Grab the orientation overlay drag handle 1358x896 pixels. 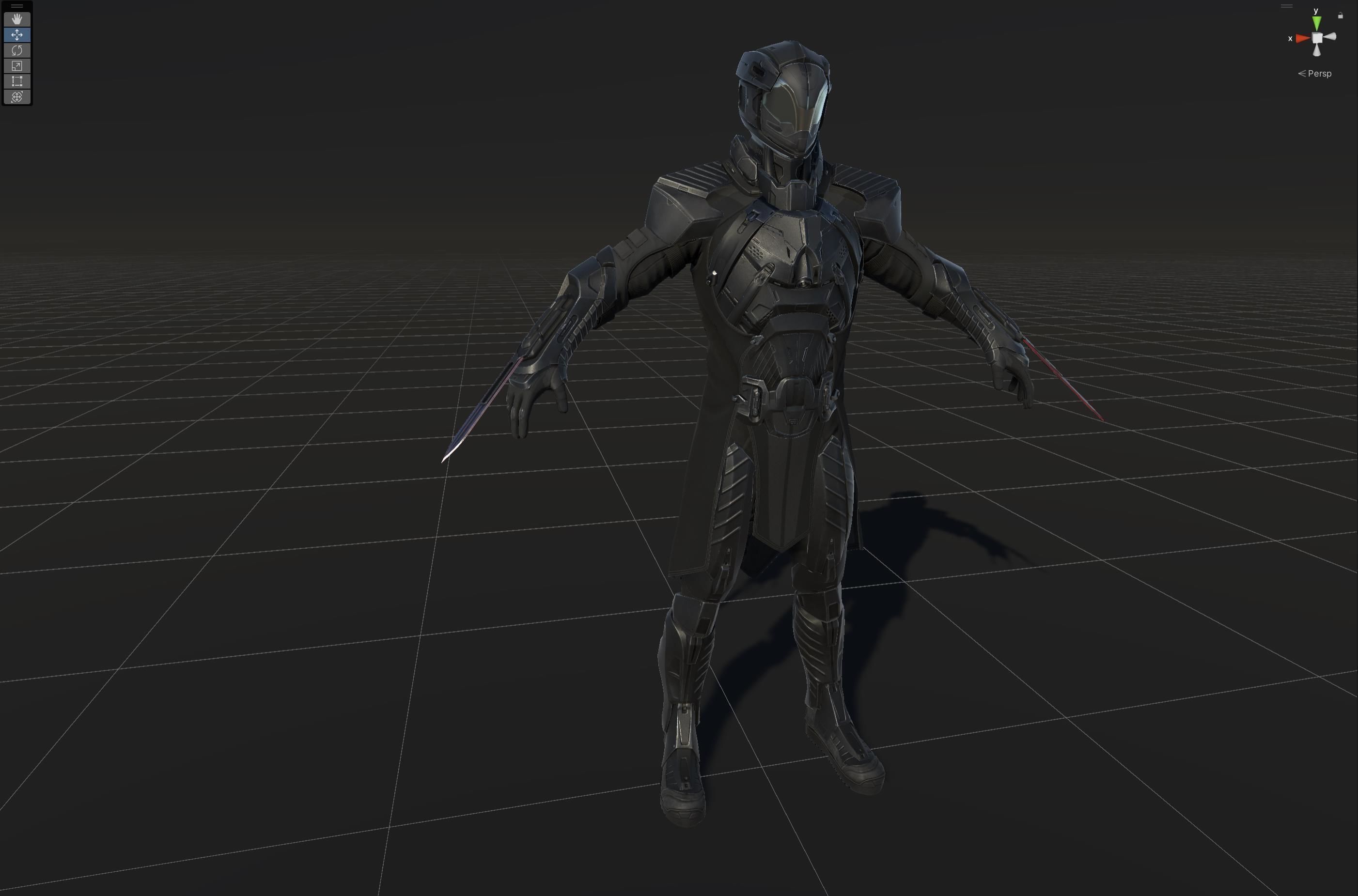(1287, 6)
